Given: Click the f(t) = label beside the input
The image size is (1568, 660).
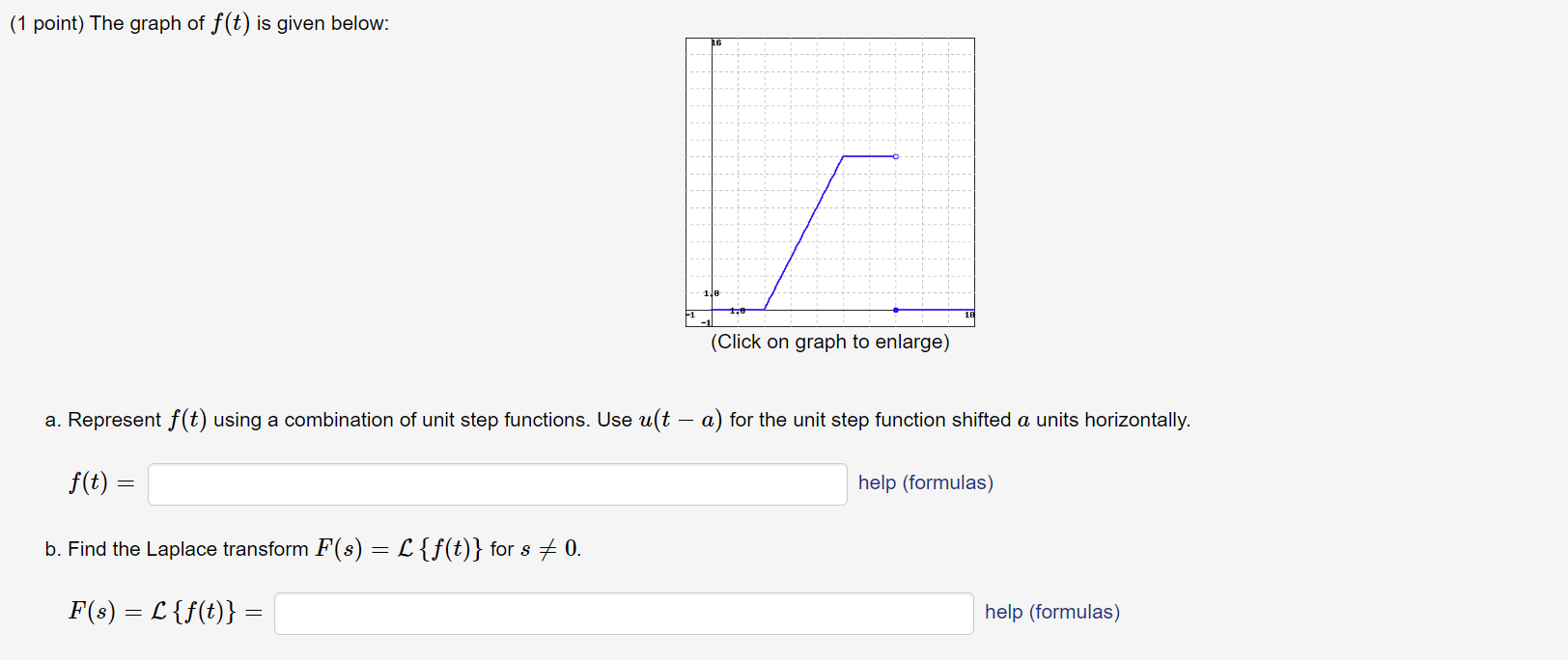Looking at the screenshot, I should [x=98, y=482].
